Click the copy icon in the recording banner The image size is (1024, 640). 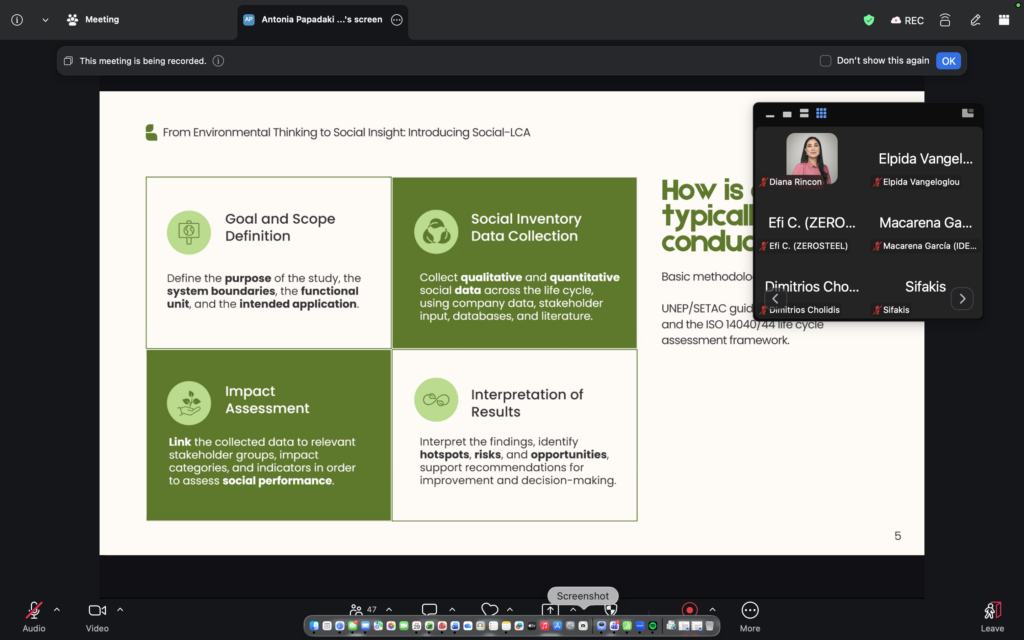pos(68,61)
